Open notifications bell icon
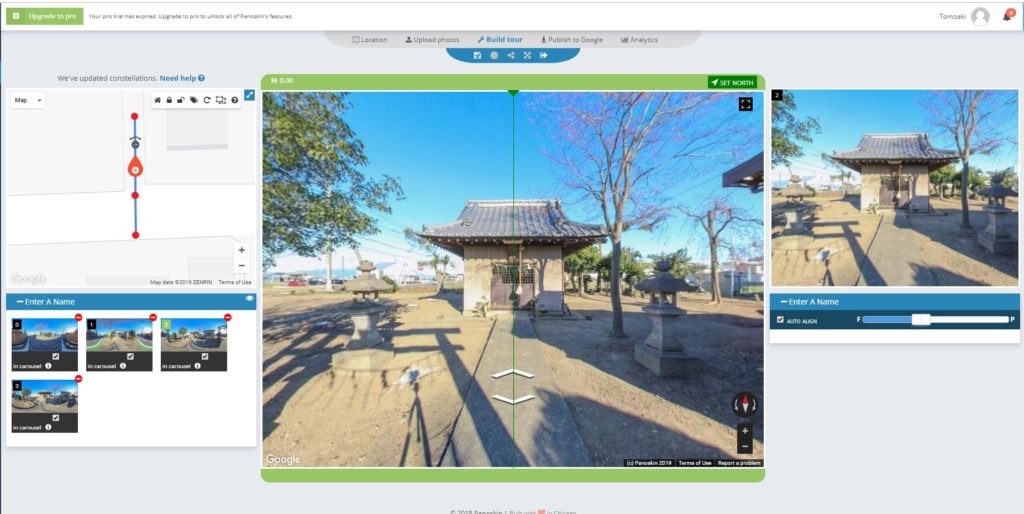The image size is (1024, 514). point(1007,16)
